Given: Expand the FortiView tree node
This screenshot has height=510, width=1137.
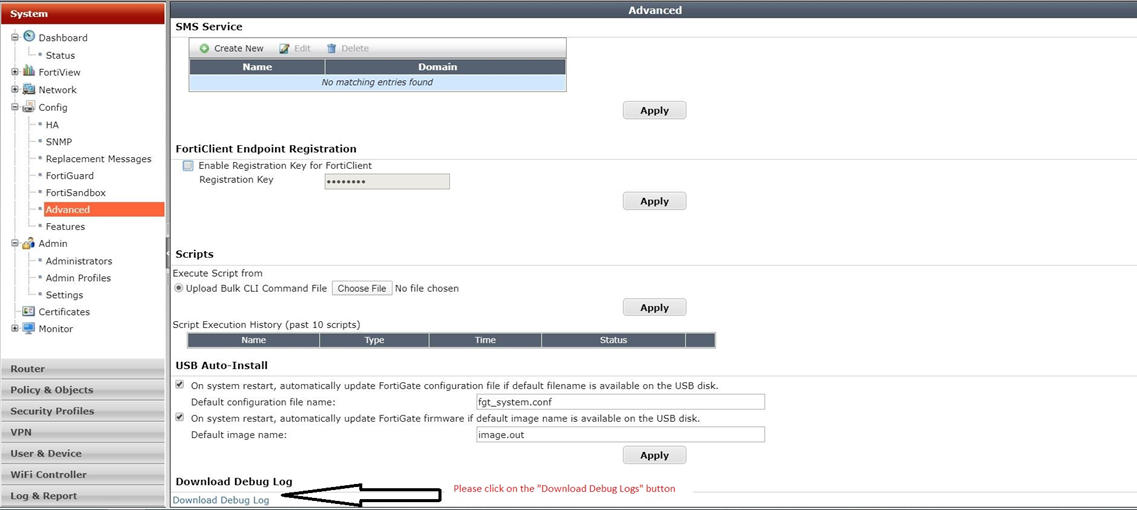Looking at the screenshot, I should coord(15,72).
